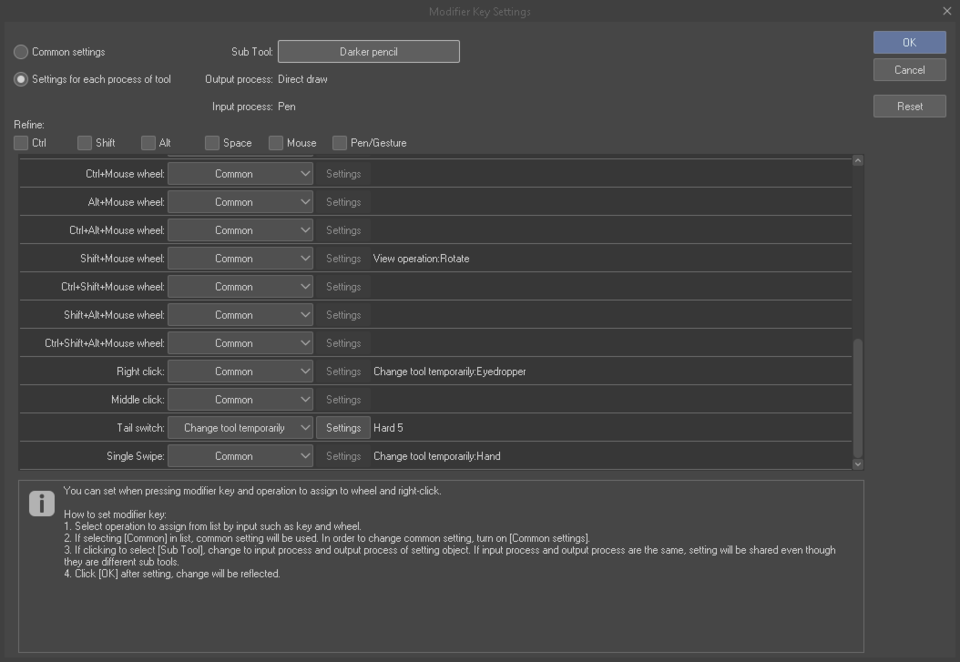Check the Space refine filter

click(x=212, y=143)
